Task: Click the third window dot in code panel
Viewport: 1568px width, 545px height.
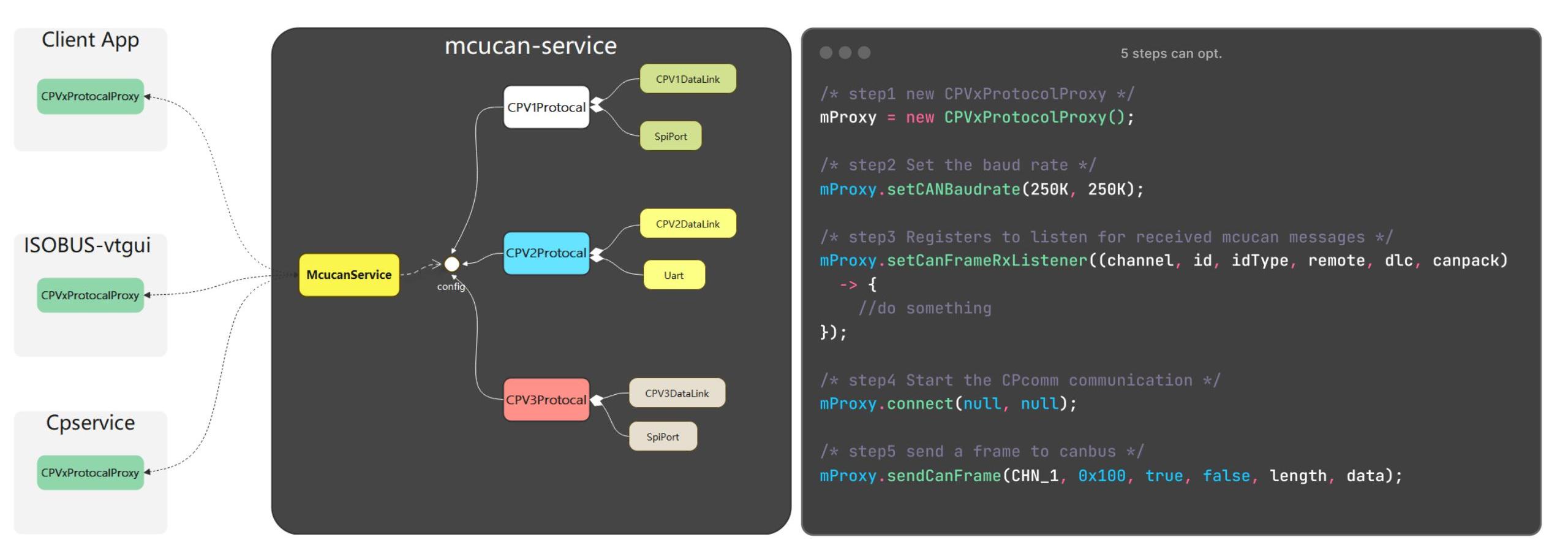Action: coord(864,53)
